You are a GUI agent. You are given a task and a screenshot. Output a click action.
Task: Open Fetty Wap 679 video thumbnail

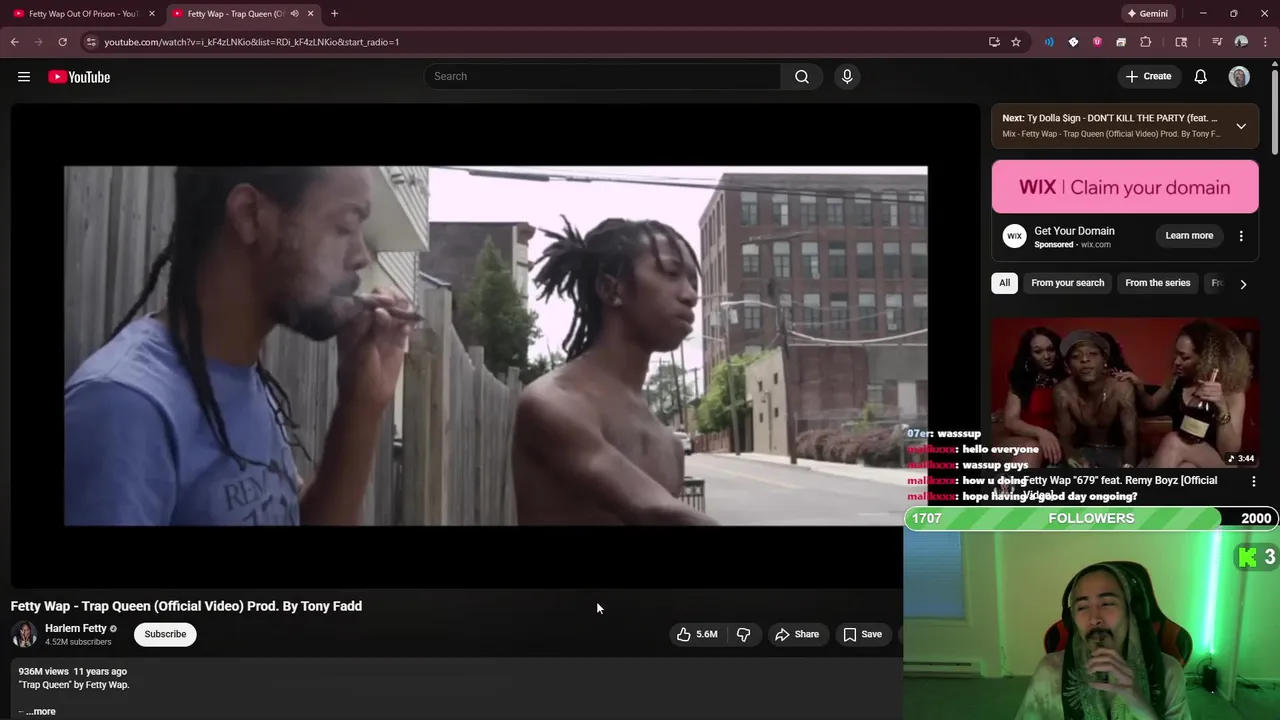1125,393
